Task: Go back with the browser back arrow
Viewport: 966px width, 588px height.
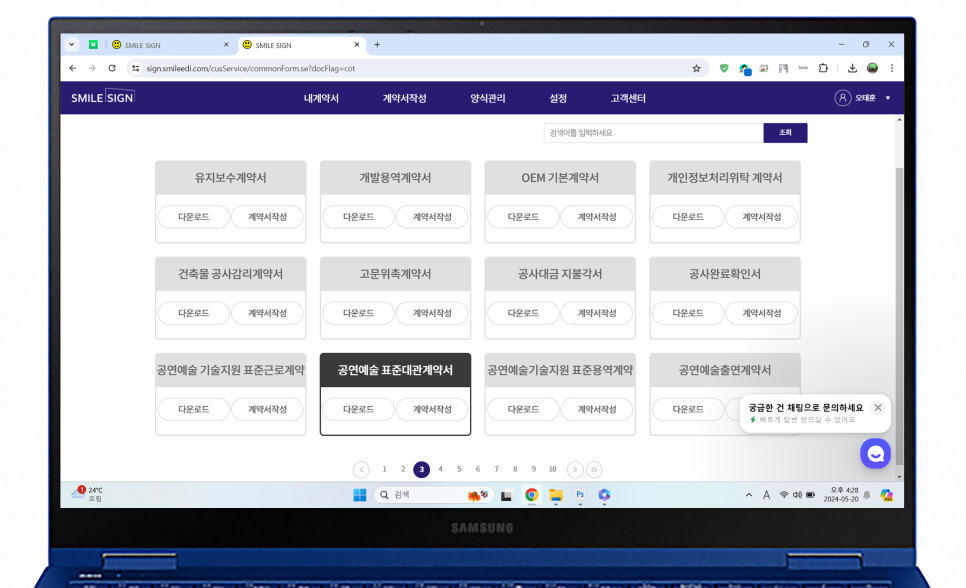Action: [73, 68]
